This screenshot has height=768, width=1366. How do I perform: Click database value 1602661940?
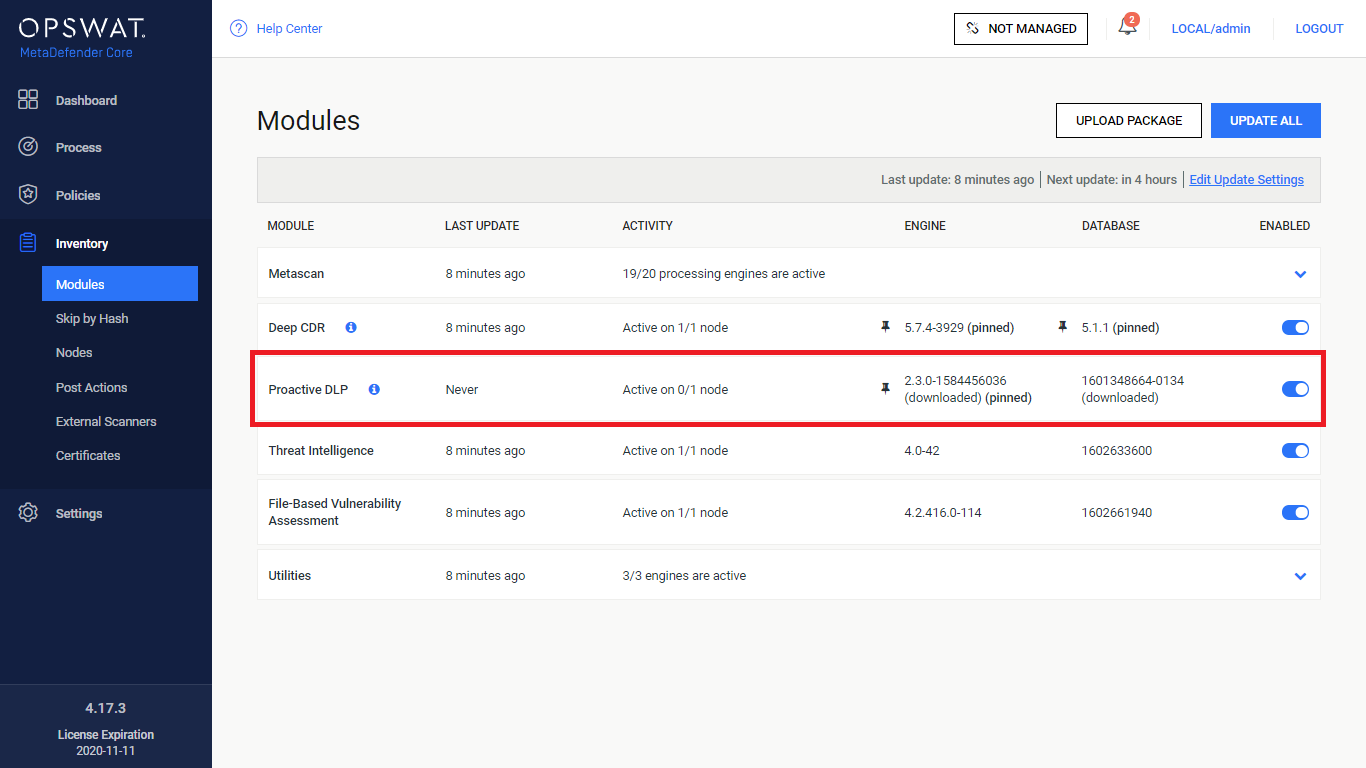1117,513
